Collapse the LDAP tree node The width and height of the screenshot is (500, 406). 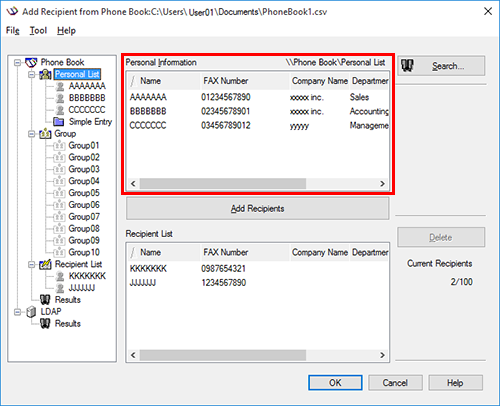pos(17,312)
